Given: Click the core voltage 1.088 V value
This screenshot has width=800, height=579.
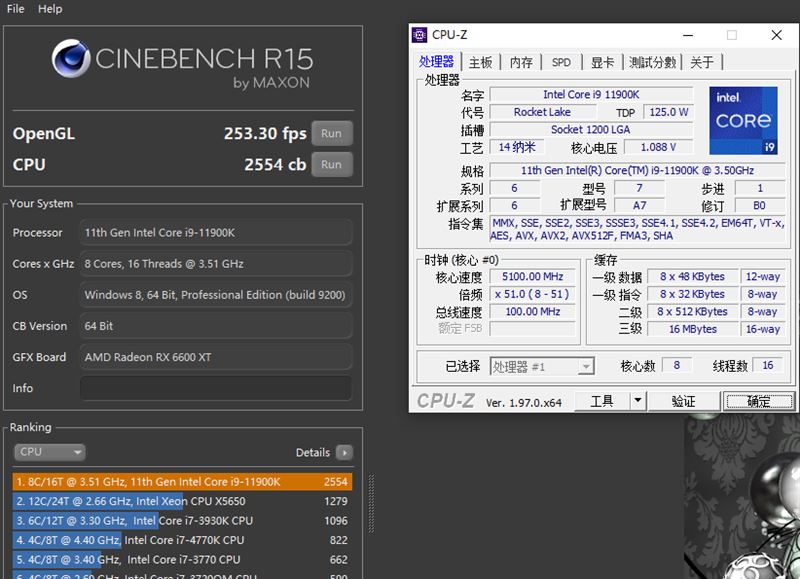Looking at the screenshot, I should (x=659, y=147).
